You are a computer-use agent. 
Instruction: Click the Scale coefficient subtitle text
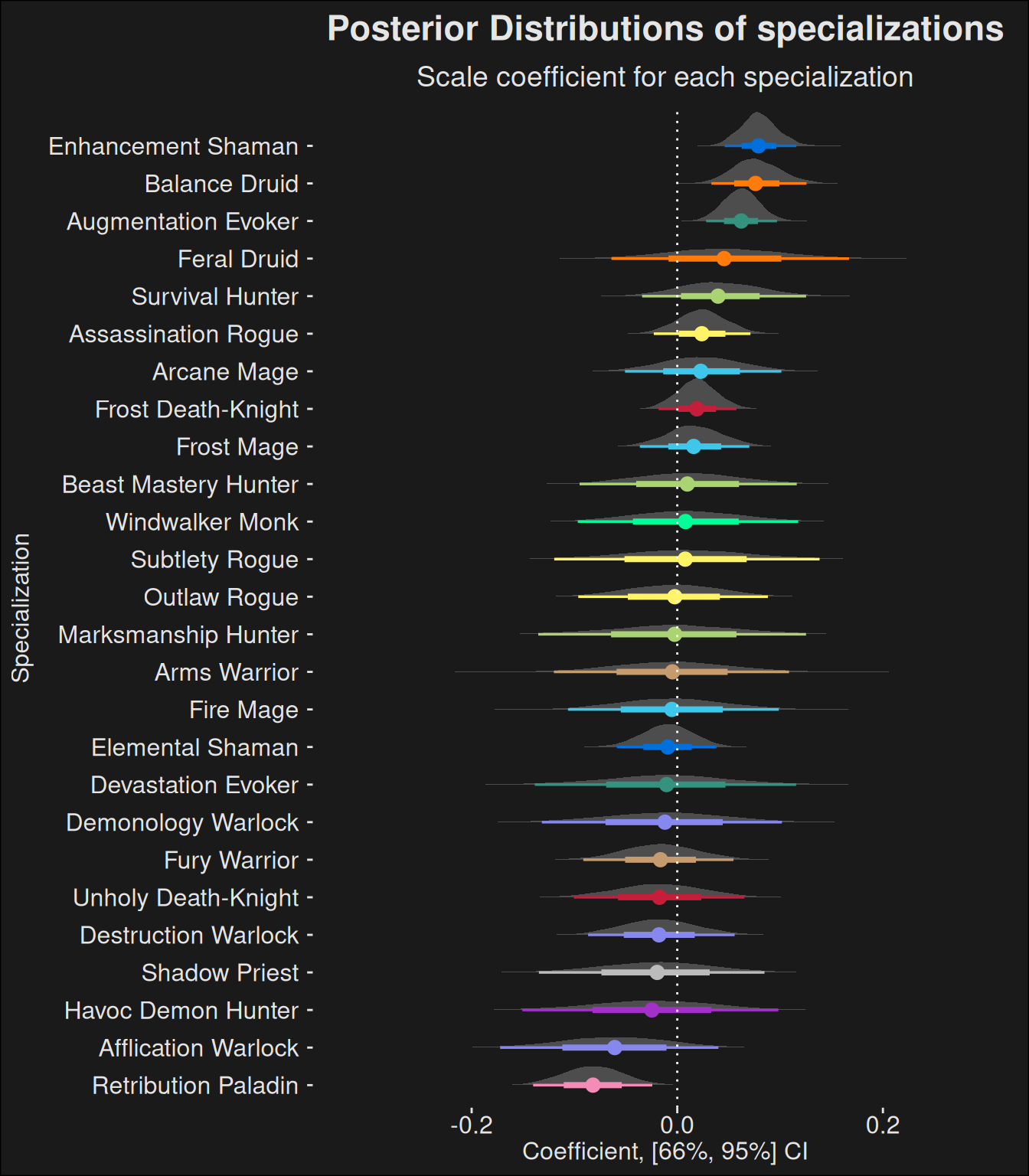pyautogui.click(x=665, y=77)
